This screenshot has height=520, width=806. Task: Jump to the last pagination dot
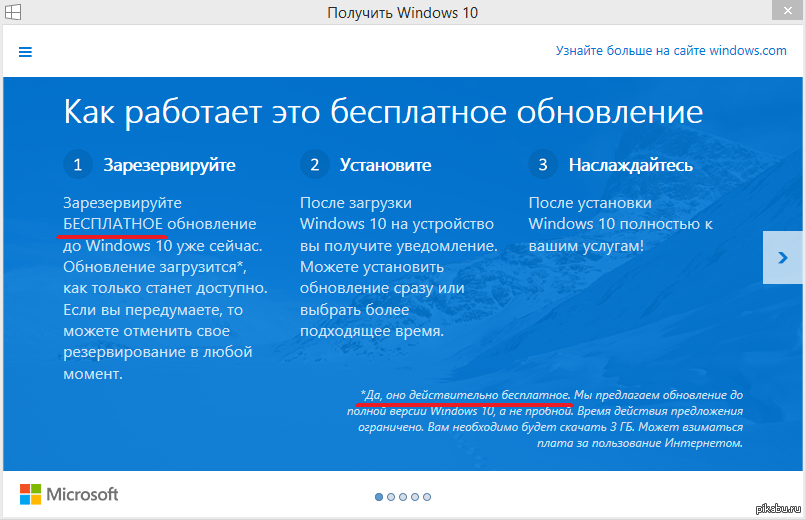pos(427,496)
